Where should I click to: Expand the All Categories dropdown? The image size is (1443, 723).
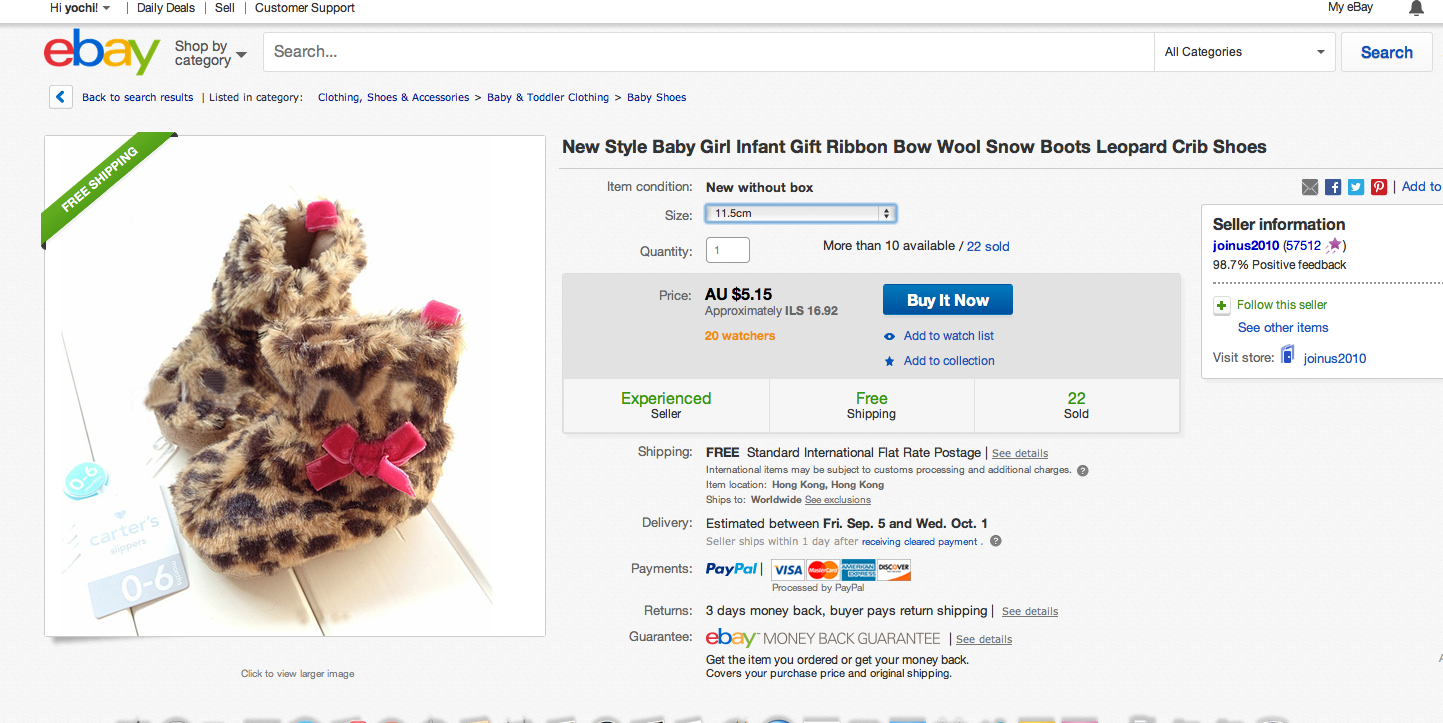pyautogui.click(x=1244, y=52)
